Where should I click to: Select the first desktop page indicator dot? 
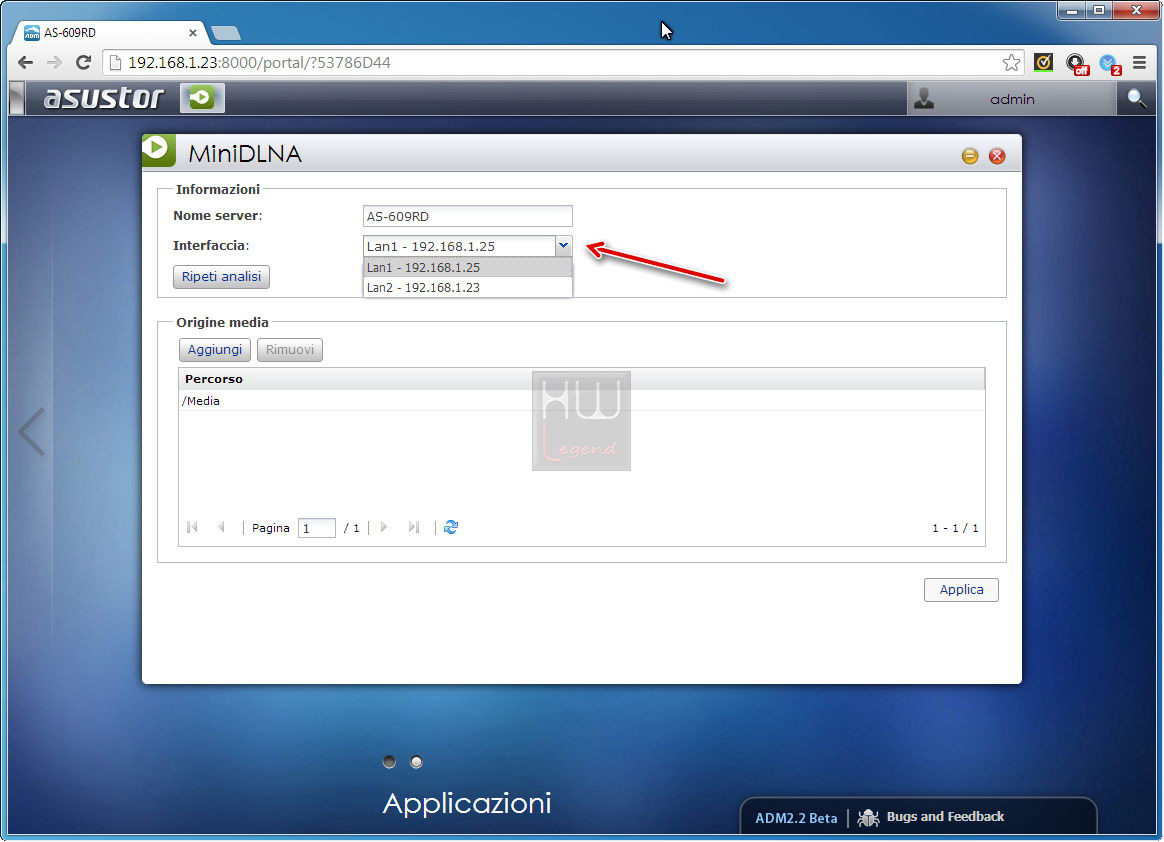[x=389, y=762]
